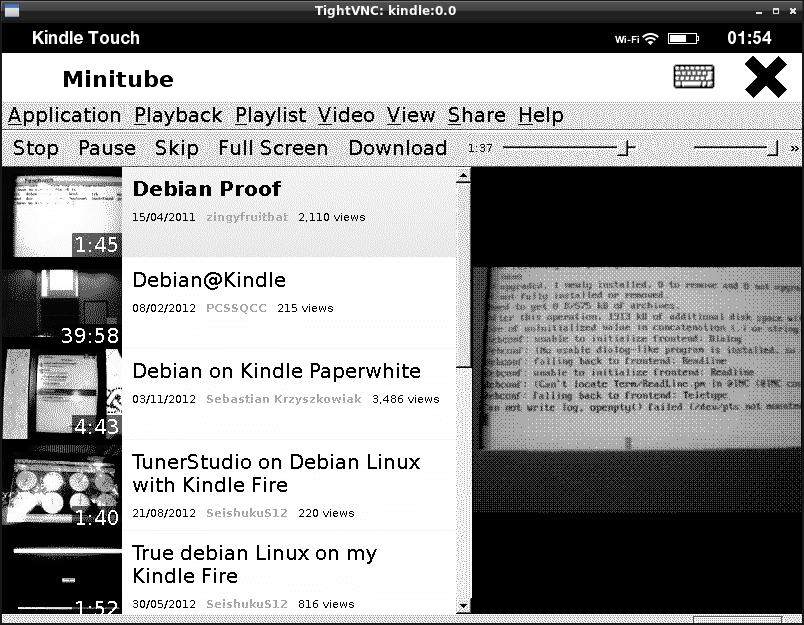Click the Minitube heading text

tap(118, 79)
